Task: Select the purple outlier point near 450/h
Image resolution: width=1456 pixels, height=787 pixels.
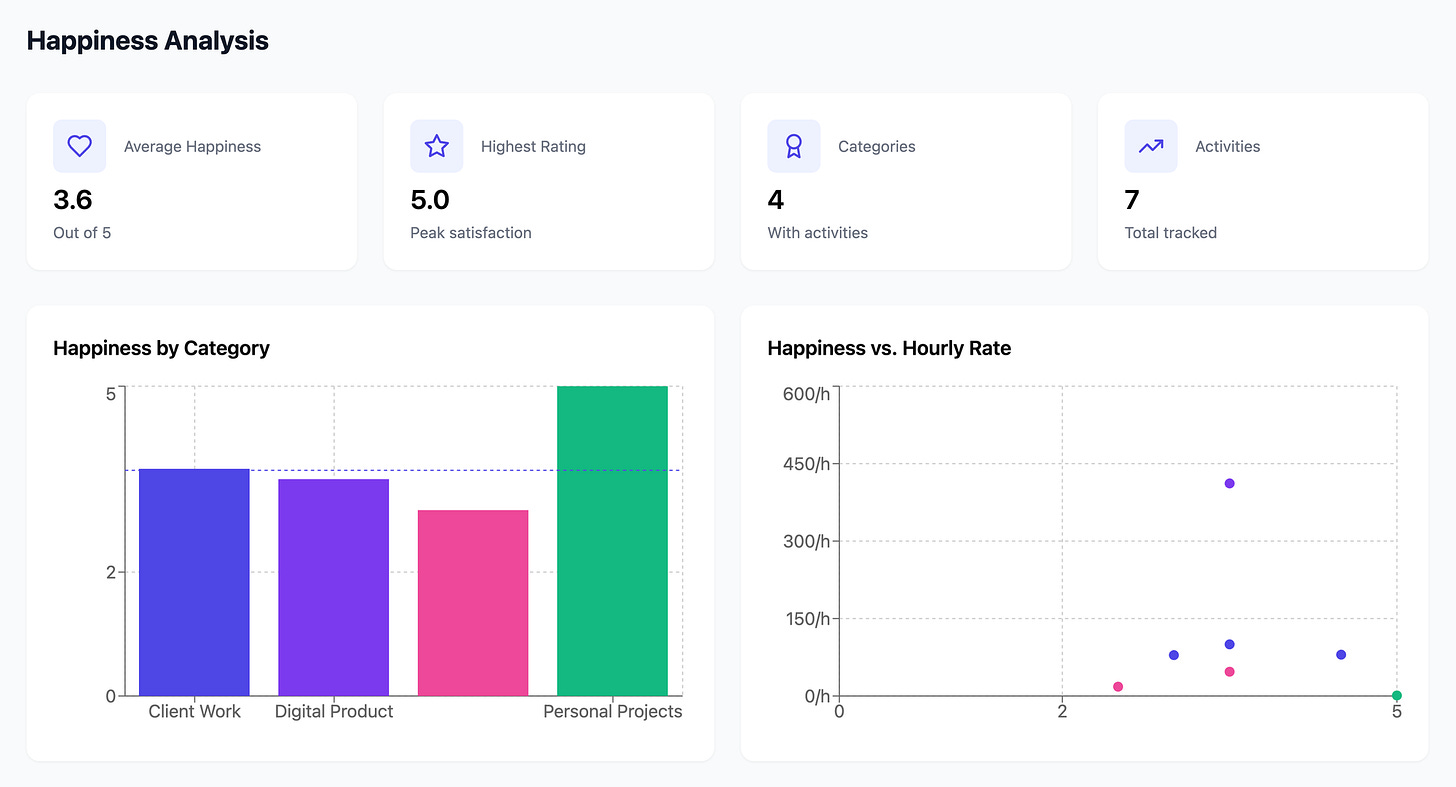Action: coord(1229,483)
